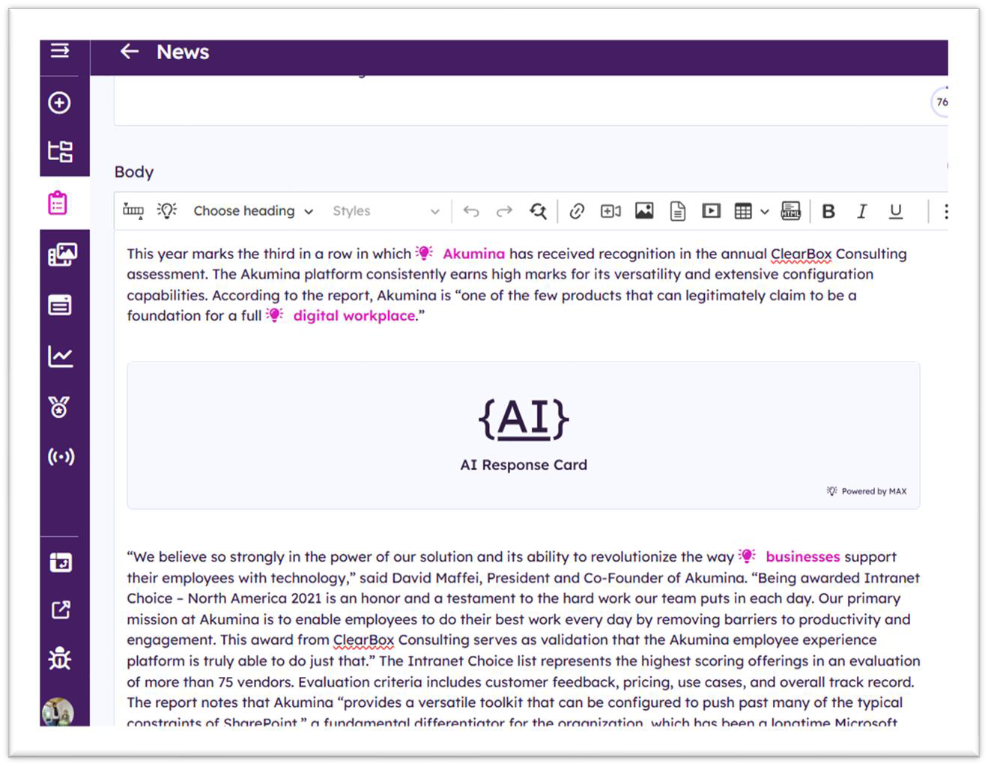Click the News page title
The image size is (988, 766).
(183, 52)
